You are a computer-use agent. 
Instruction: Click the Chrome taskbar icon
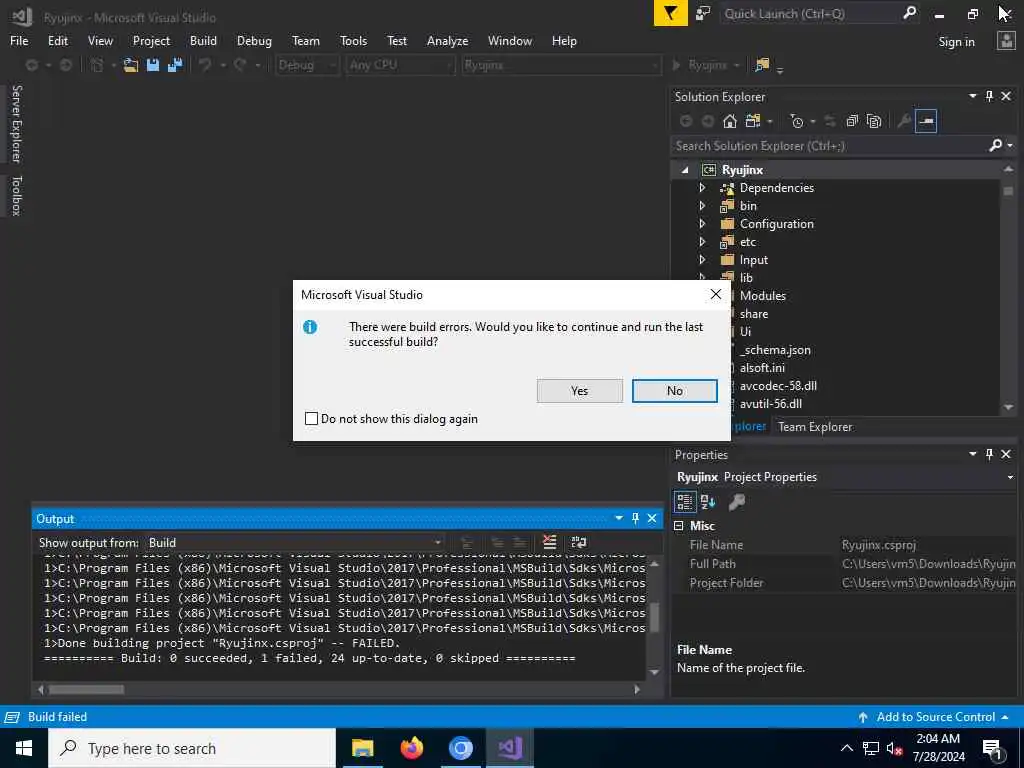coord(460,748)
